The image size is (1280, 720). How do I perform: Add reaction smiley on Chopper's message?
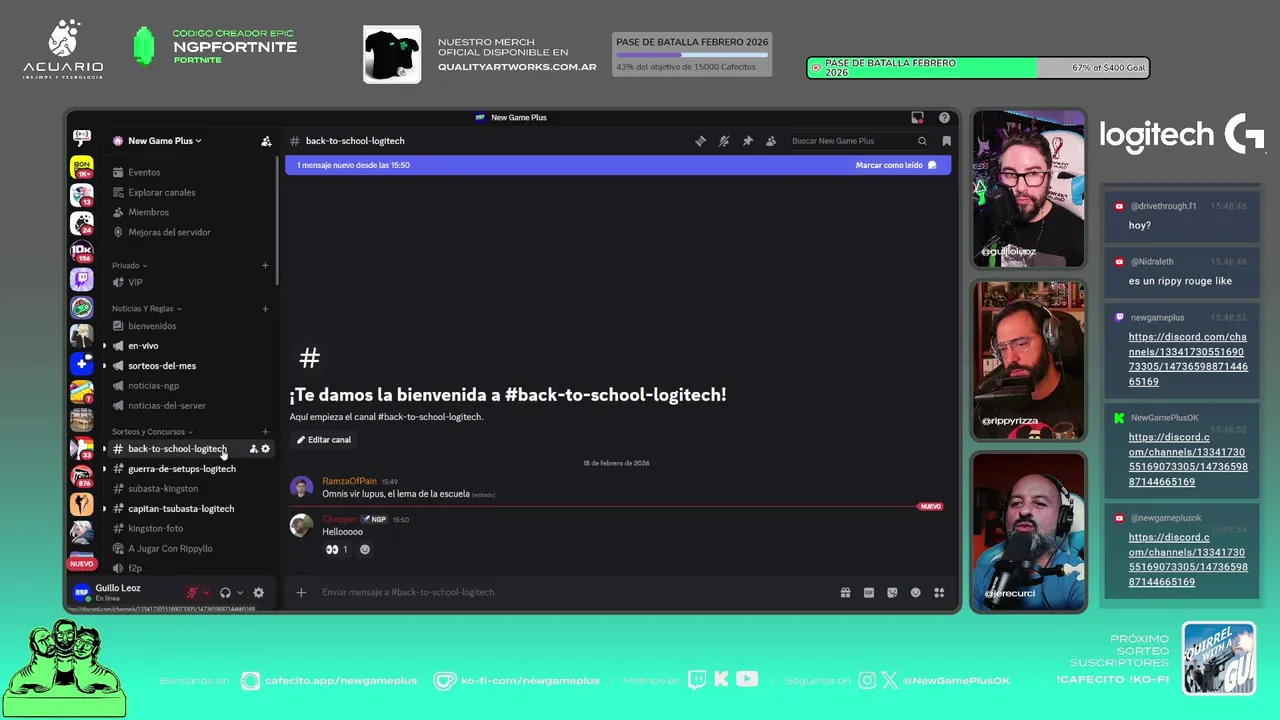(x=365, y=549)
